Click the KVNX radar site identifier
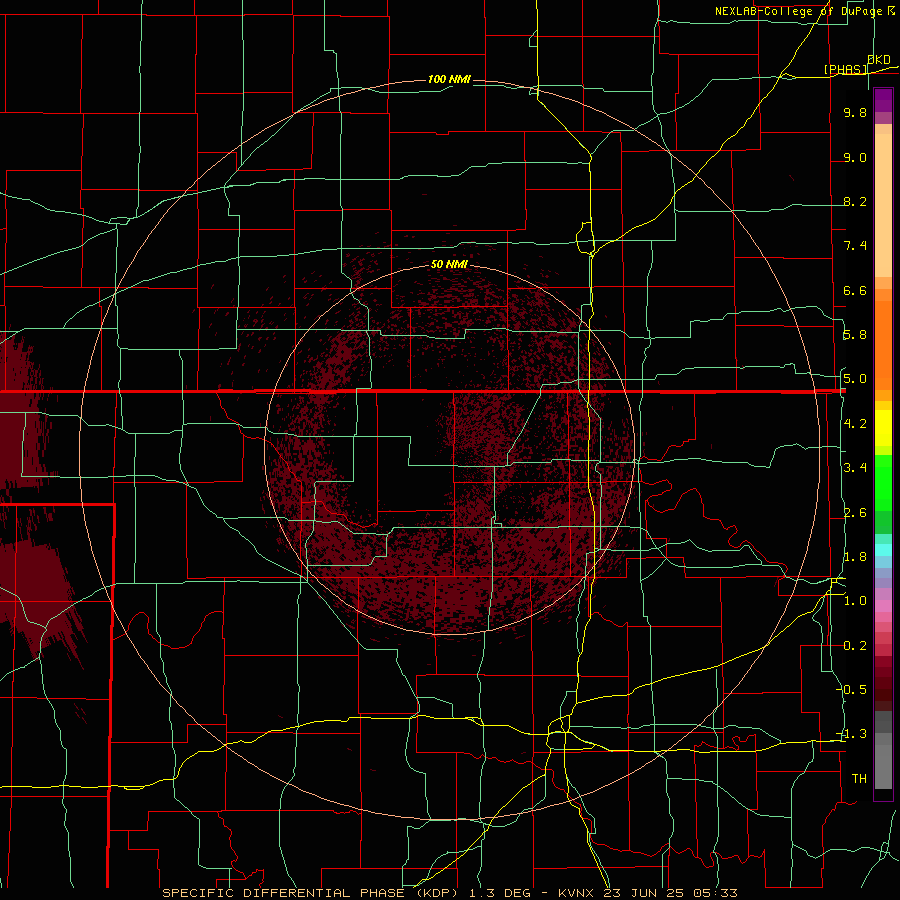Viewport: 900px width, 900px height. 577,893
